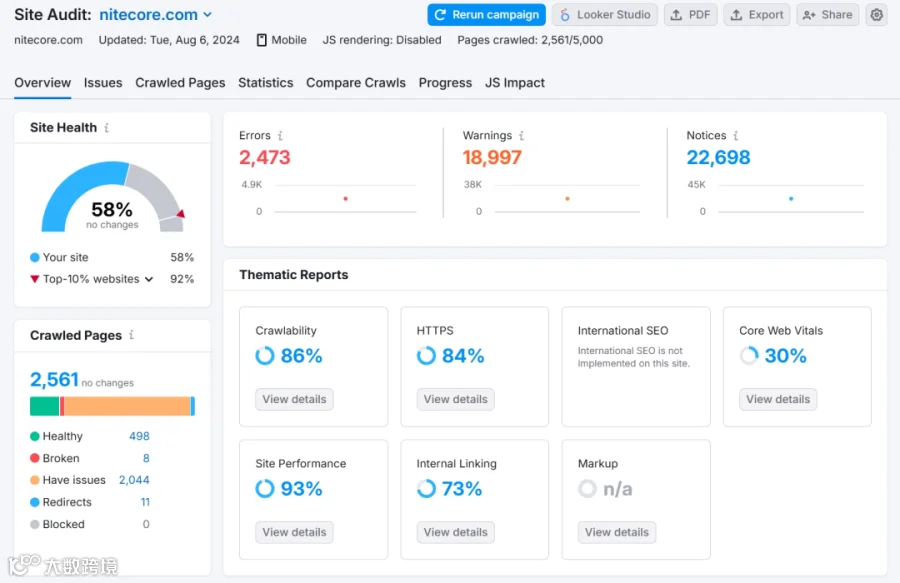Click the orange Have issues bar segment
Image resolution: width=900 pixels, height=583 pixels.
click(127, 406)
